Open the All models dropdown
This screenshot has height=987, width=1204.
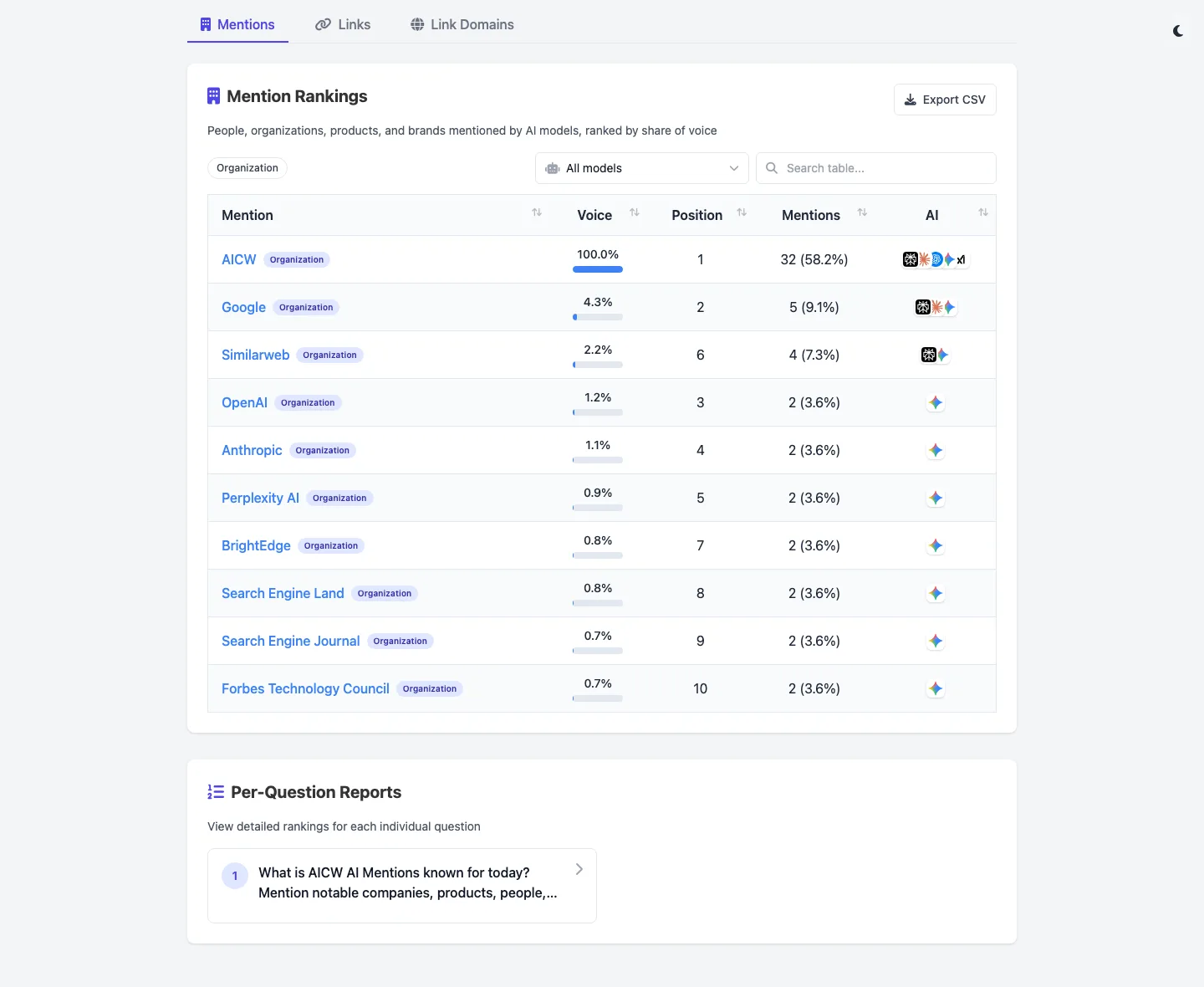[642, 168]
